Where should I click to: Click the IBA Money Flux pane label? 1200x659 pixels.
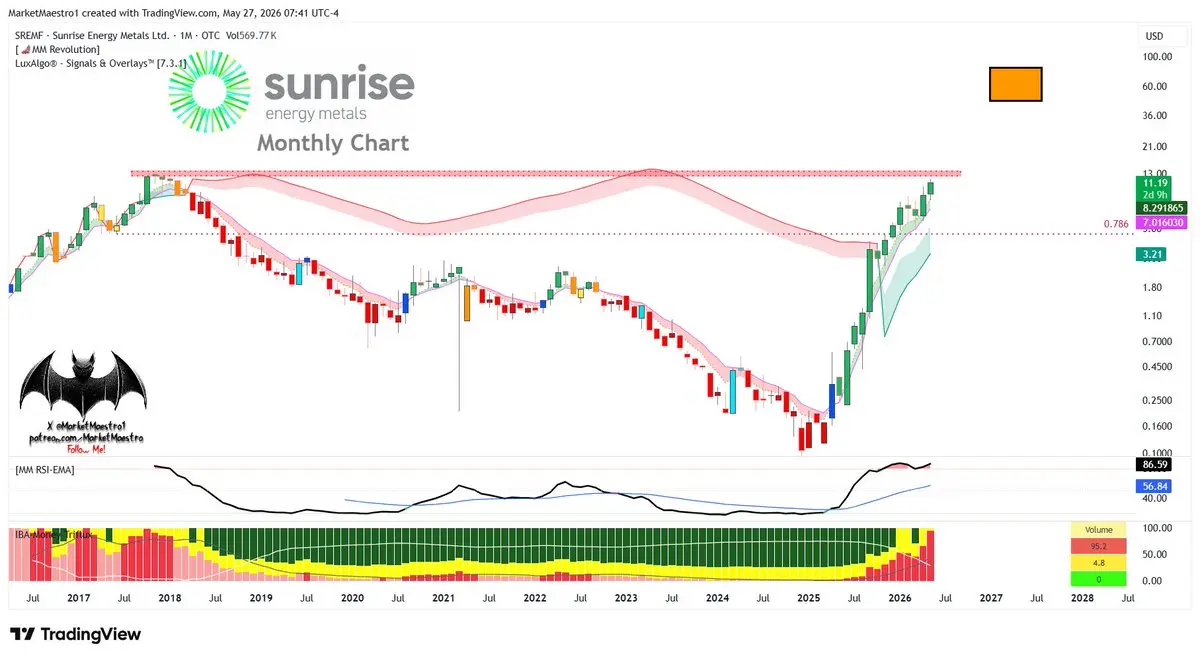coord(52,534)
